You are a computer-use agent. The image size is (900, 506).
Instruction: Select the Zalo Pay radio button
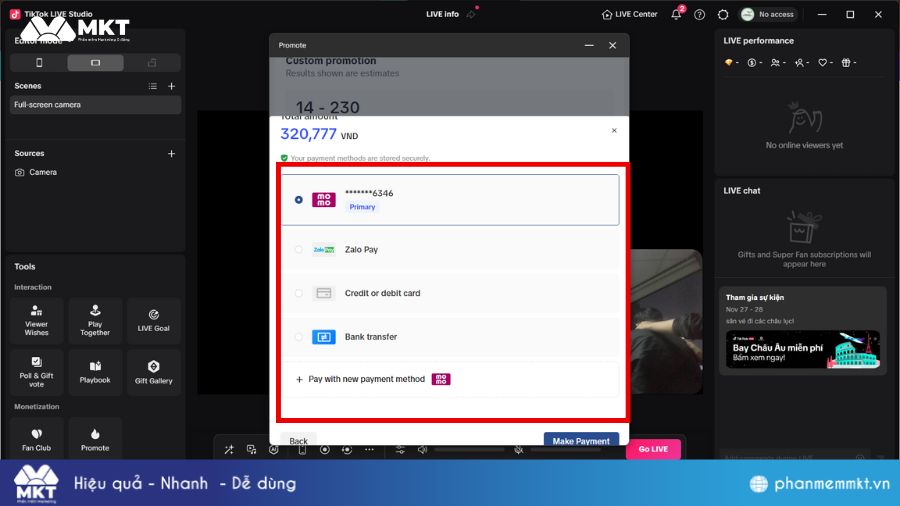click(x=298, y=250)
